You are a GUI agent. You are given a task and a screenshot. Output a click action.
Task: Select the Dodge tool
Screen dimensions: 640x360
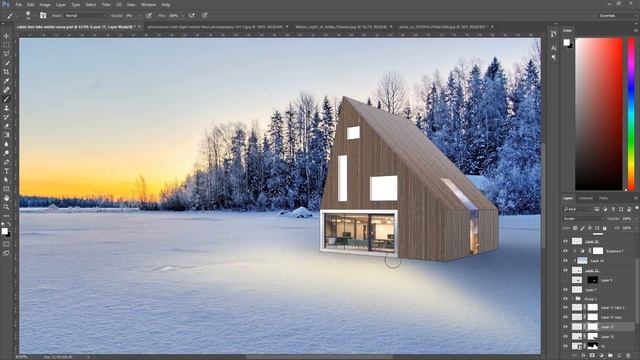pyautogui.click(x=6, y=153)
